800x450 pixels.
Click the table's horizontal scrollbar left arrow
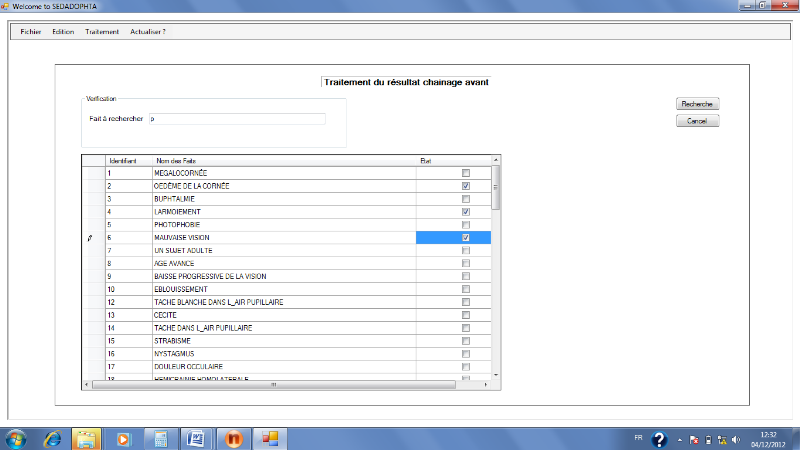(87, 385)
